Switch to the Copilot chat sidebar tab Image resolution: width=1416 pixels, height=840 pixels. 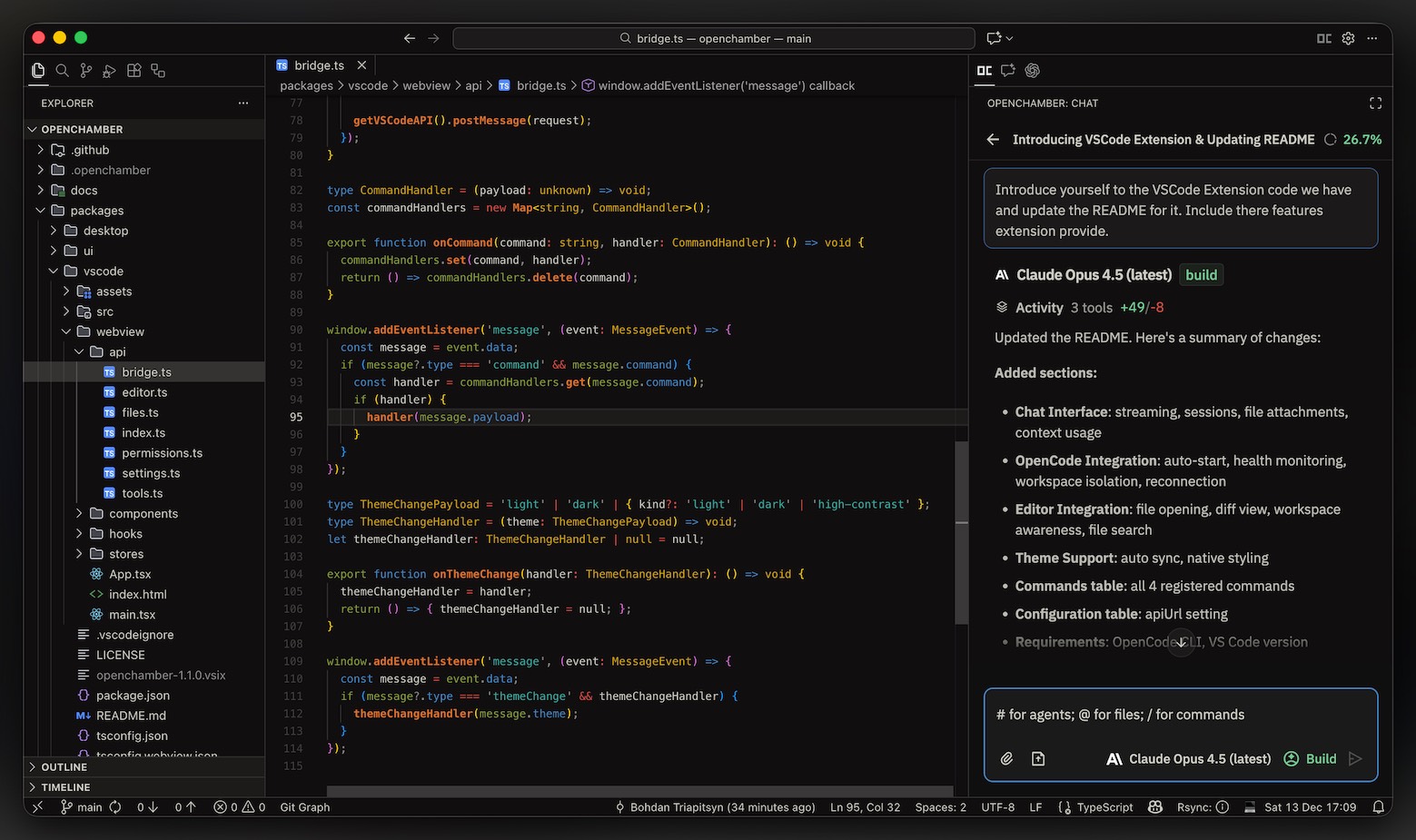tap(1008, 70)
